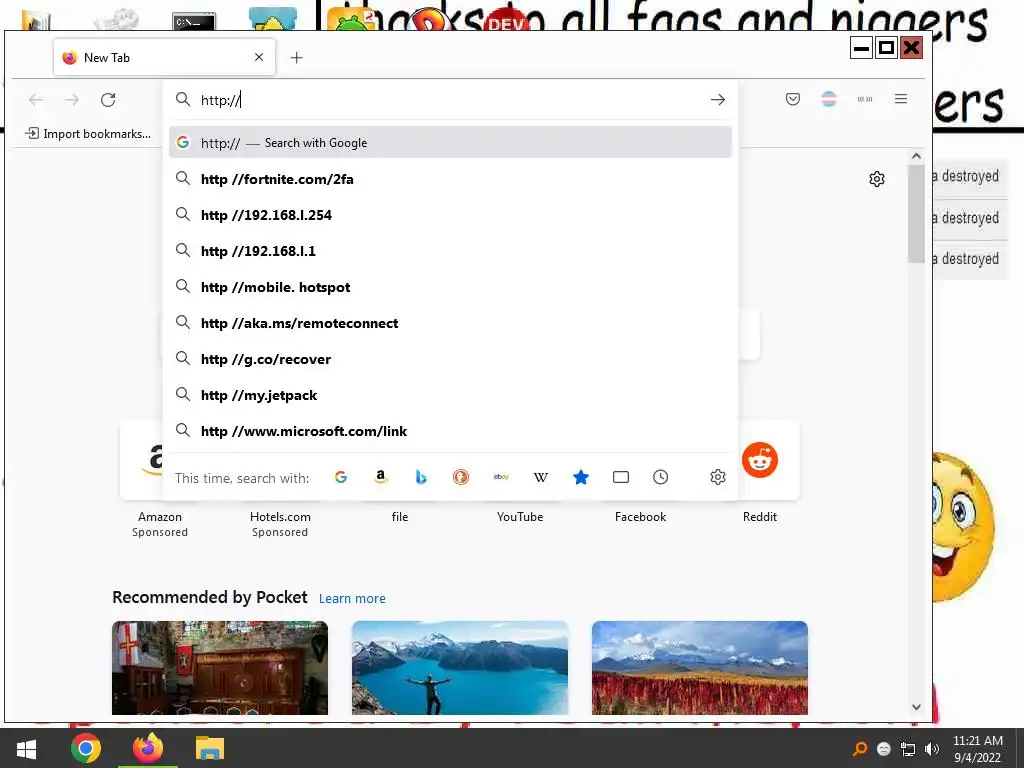This screenshot has width=1024, height=768.
Task: Open the network icon in system tray
Action: (908, 749)
